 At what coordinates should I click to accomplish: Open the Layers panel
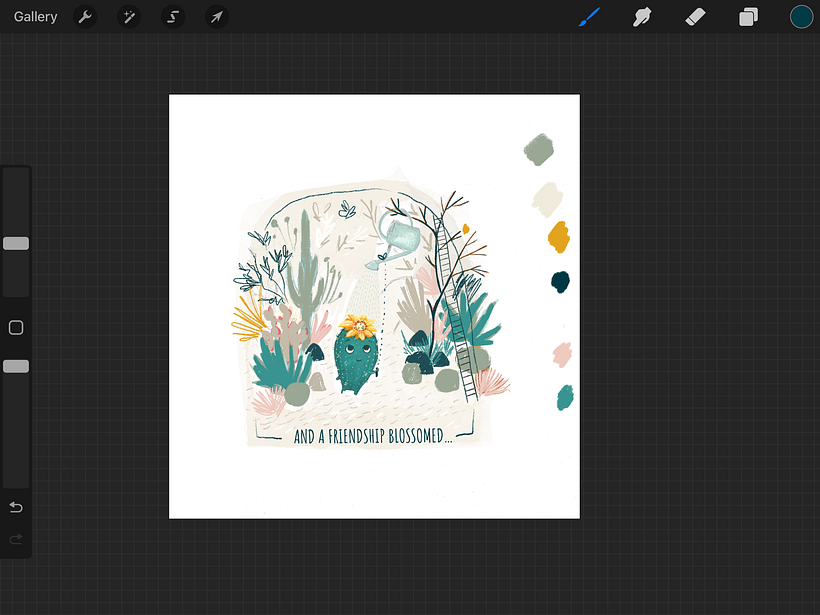[x=747, y=16]
